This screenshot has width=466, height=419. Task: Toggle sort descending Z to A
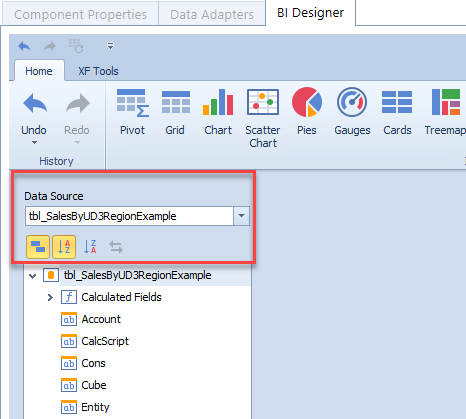click(90, 247)
